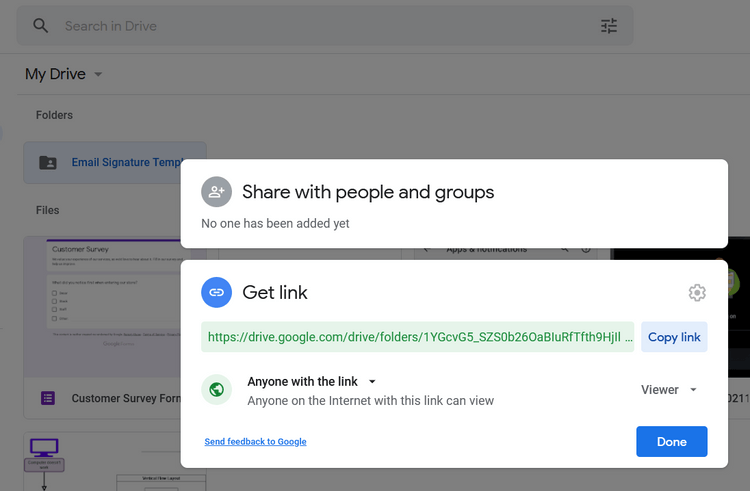Screen dimensions: 750x491
Task: Open search options filter icon
Action: (609, 26)
